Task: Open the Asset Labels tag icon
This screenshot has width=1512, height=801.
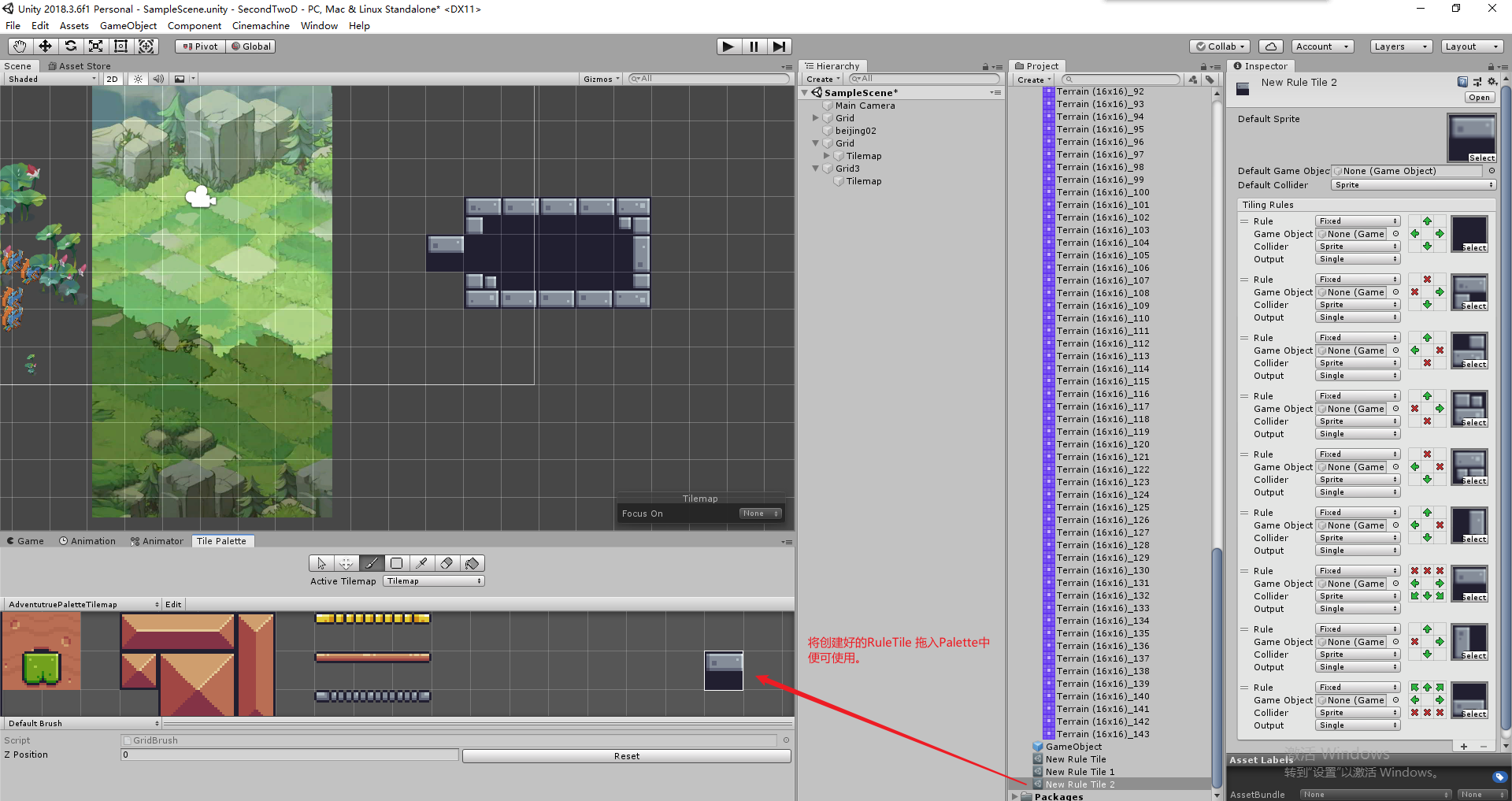Action: pyautogui.click(x=1499, y=777)
